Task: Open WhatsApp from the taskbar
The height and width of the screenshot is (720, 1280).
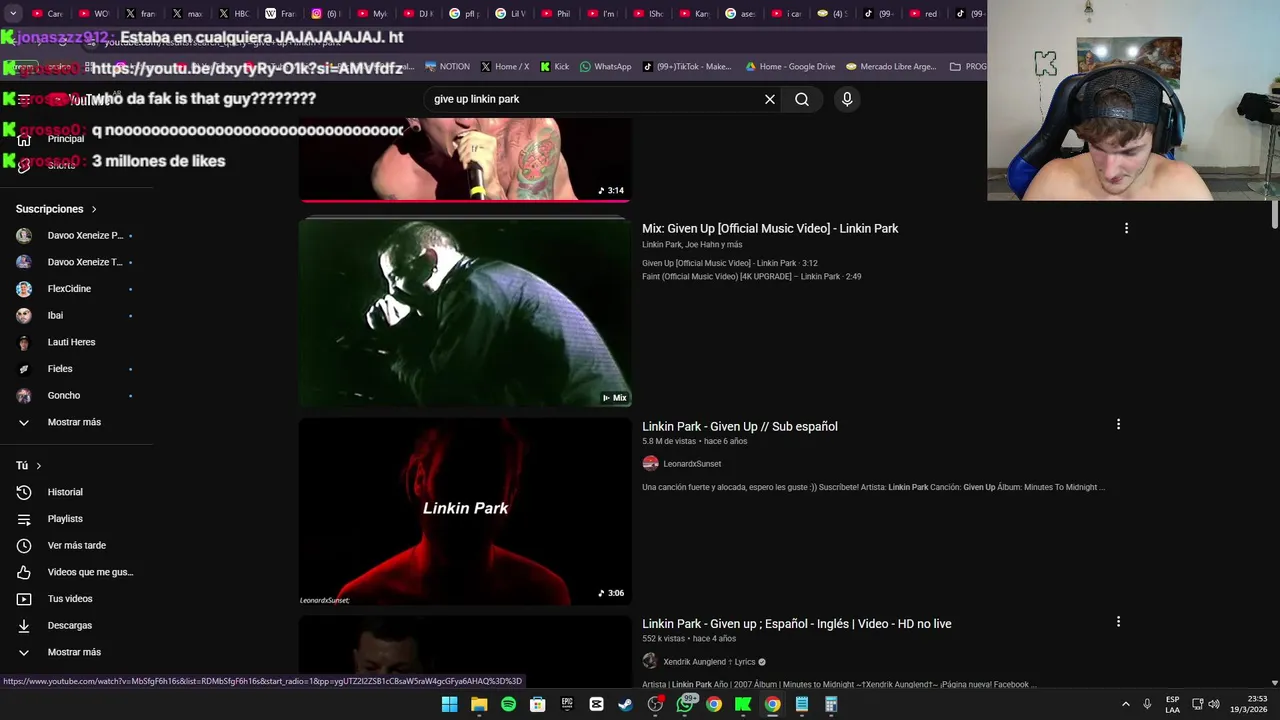Action: (685, 704)
